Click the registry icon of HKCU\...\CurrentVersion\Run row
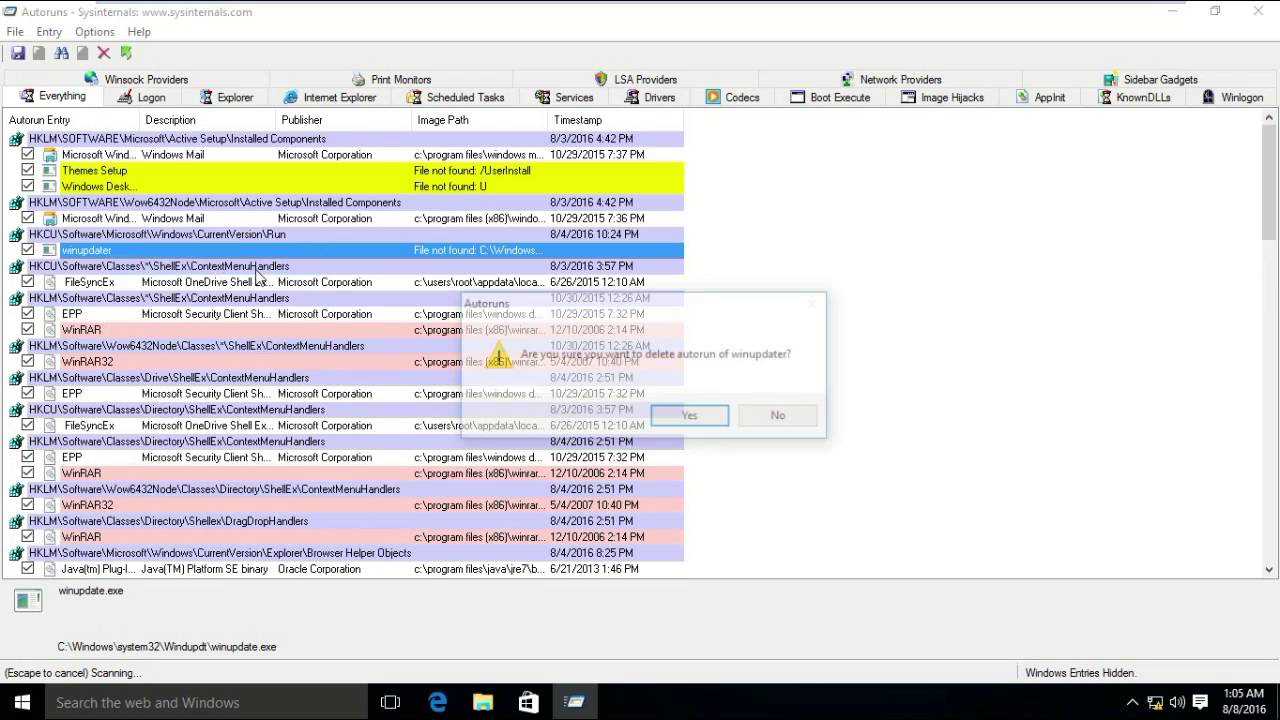The height and width of the screenshot is (720, 1280). coord(17,235)
